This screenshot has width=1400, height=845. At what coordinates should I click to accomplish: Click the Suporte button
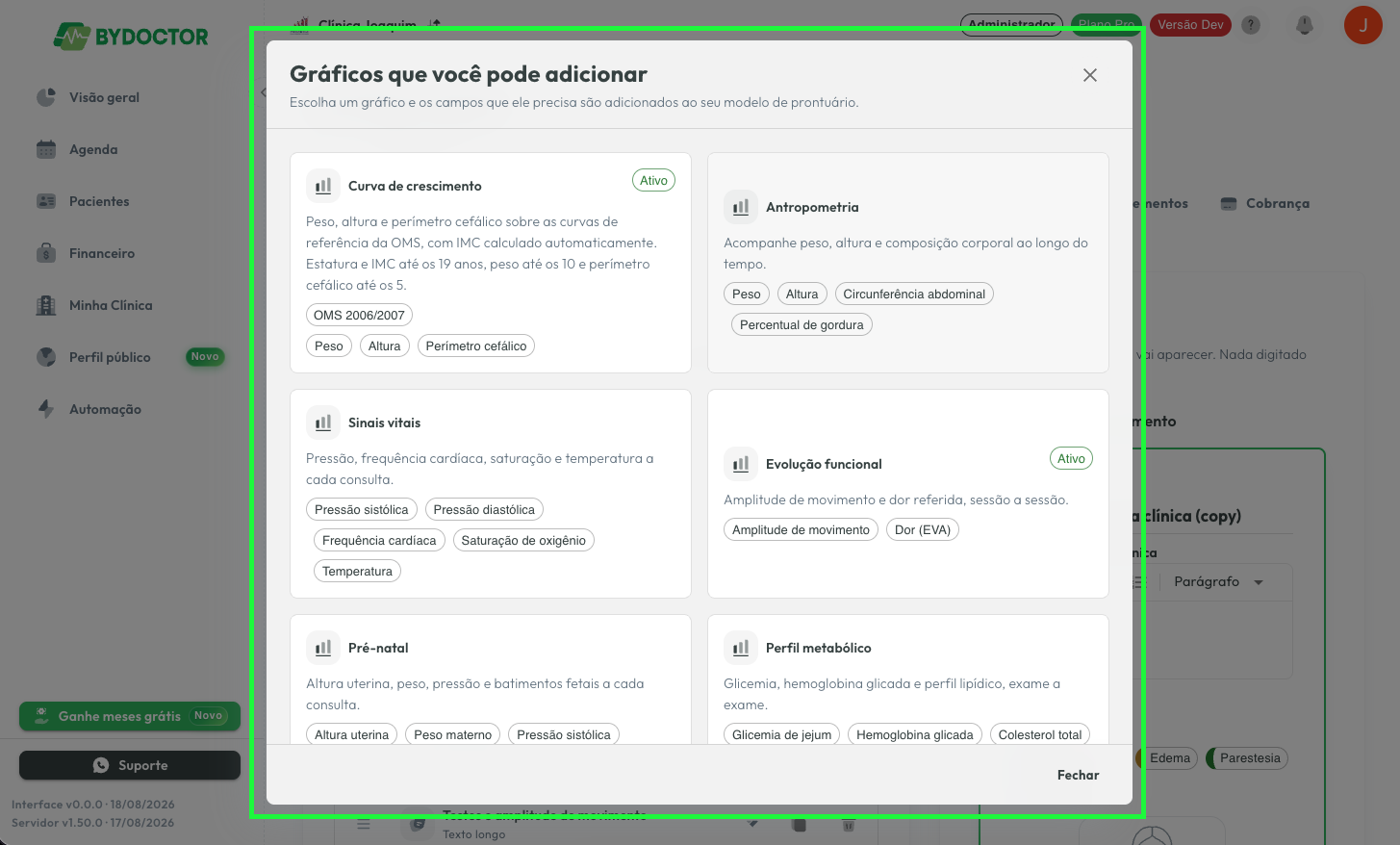[x=130, y=765]
